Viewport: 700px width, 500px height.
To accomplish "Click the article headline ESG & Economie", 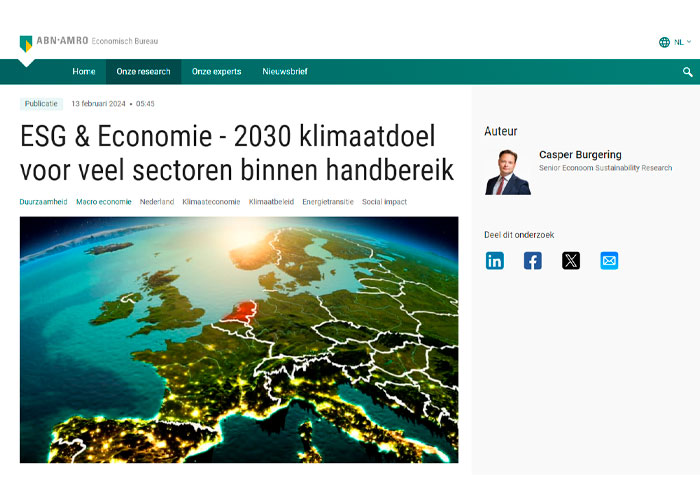I will pos(237,153).
